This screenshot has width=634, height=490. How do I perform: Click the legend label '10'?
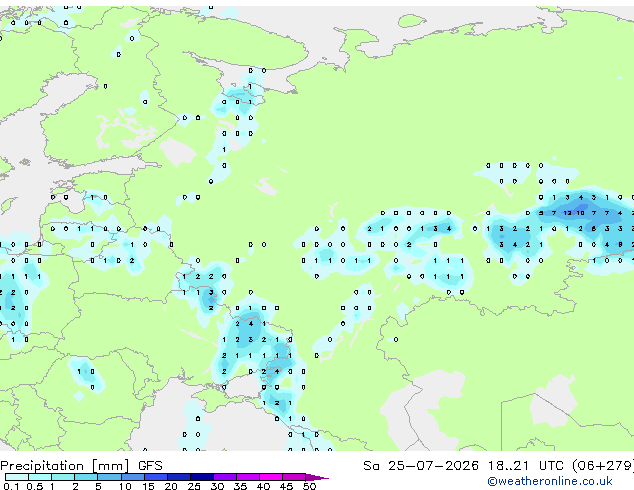coord(125,486)
